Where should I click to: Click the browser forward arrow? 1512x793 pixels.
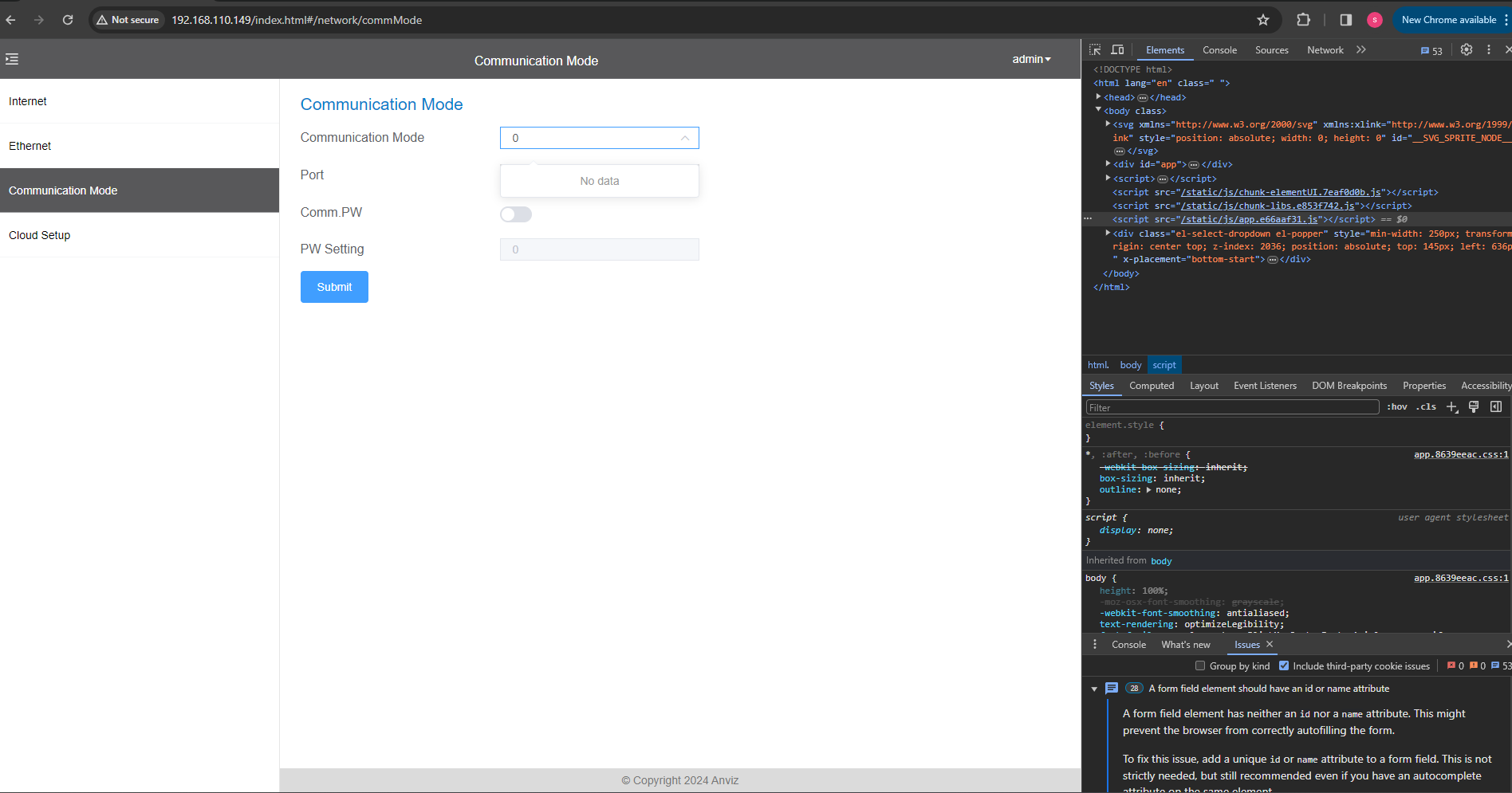[x=39, y=20]
